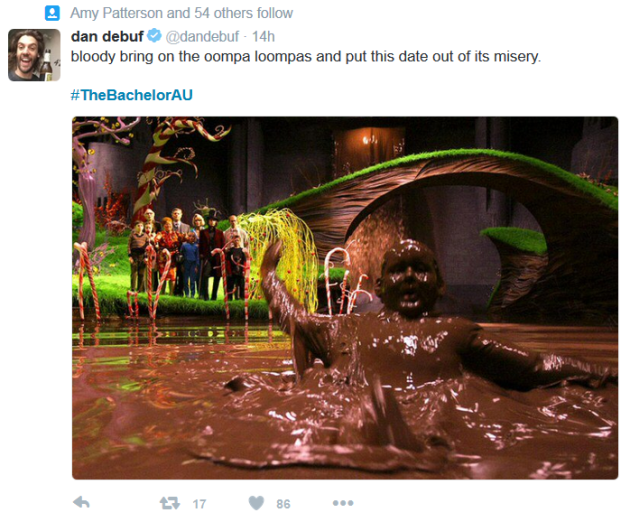Open dan debuf's profile picture avatar
Image resolution: width=630 pixels, height=522 pixels.
click(x=34, y=55)
